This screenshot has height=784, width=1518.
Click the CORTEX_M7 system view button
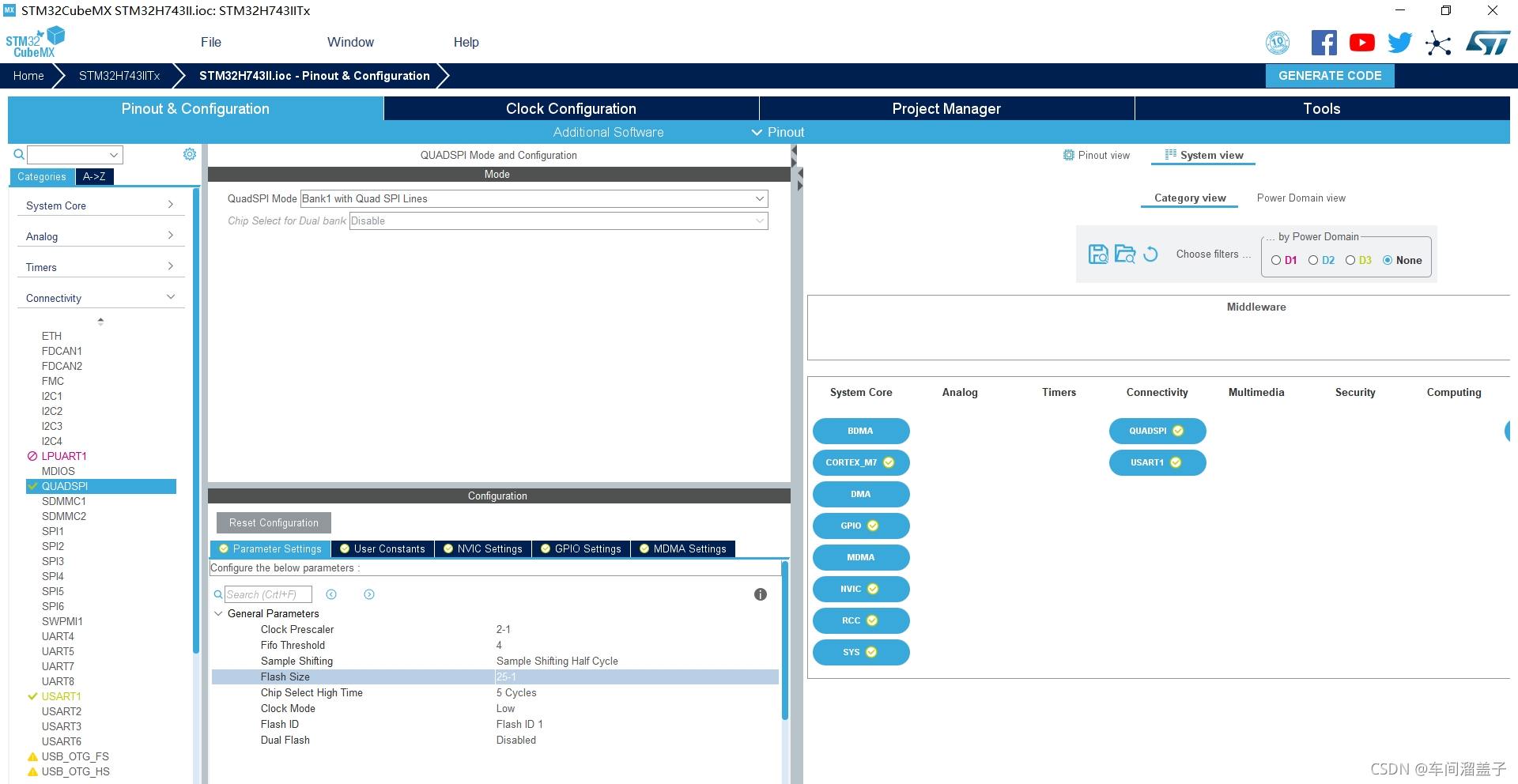click(860, 462)
